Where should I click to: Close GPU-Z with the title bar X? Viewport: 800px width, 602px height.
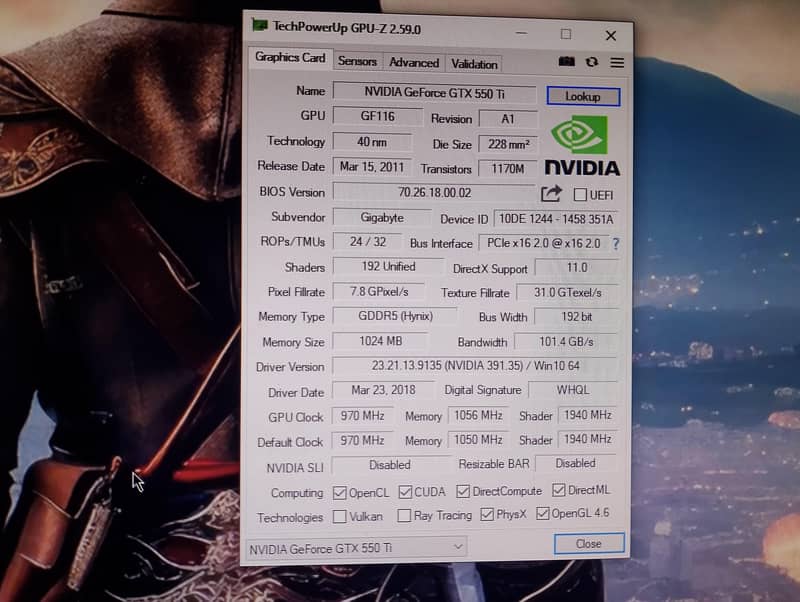611,36
